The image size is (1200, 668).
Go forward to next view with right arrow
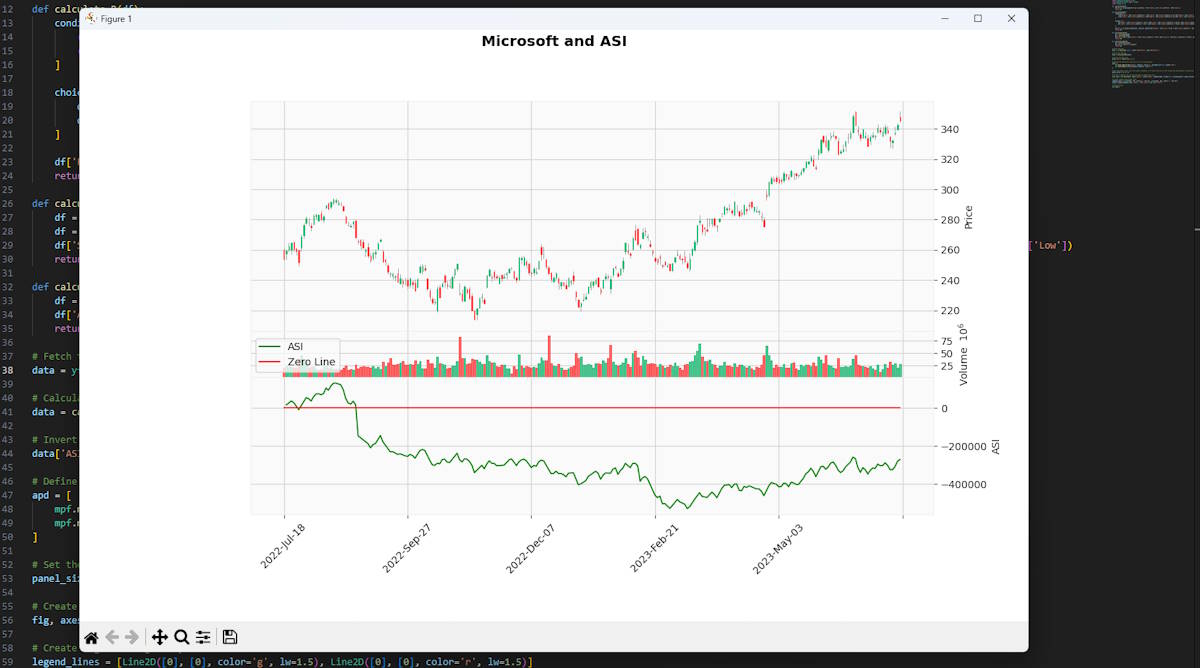tap(130, 637)
